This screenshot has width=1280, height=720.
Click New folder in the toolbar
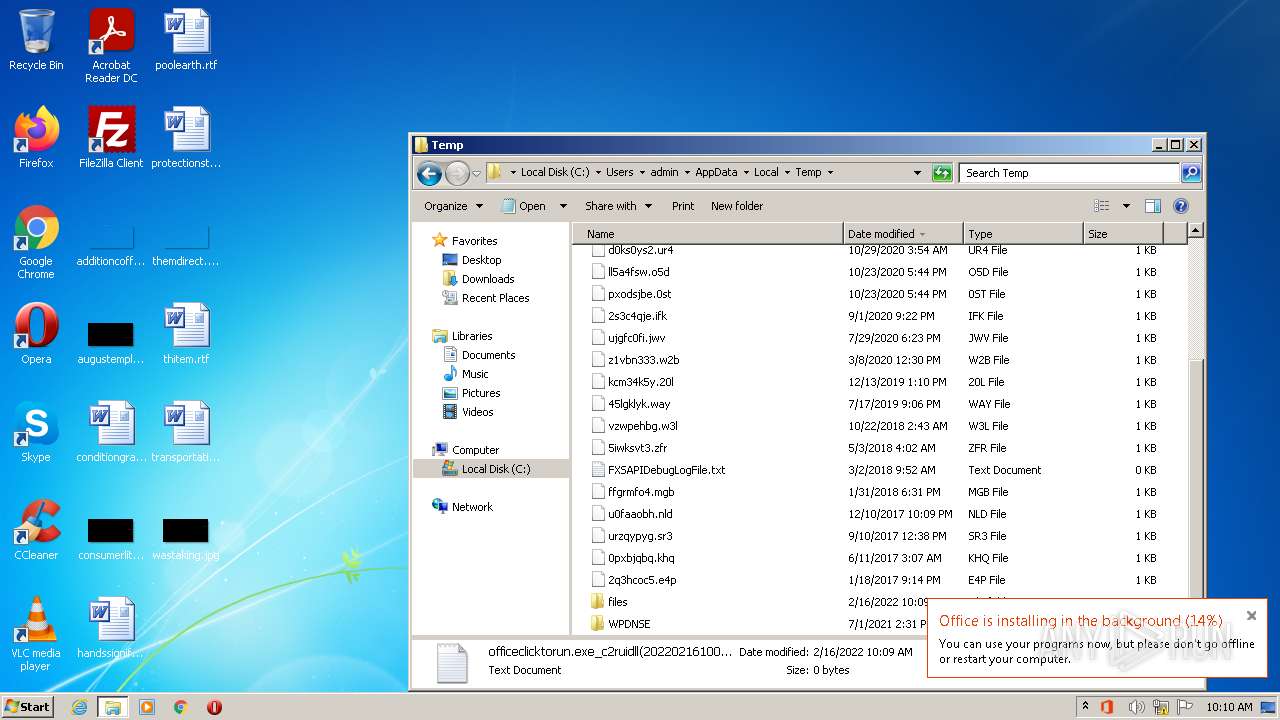pos(737,206)
